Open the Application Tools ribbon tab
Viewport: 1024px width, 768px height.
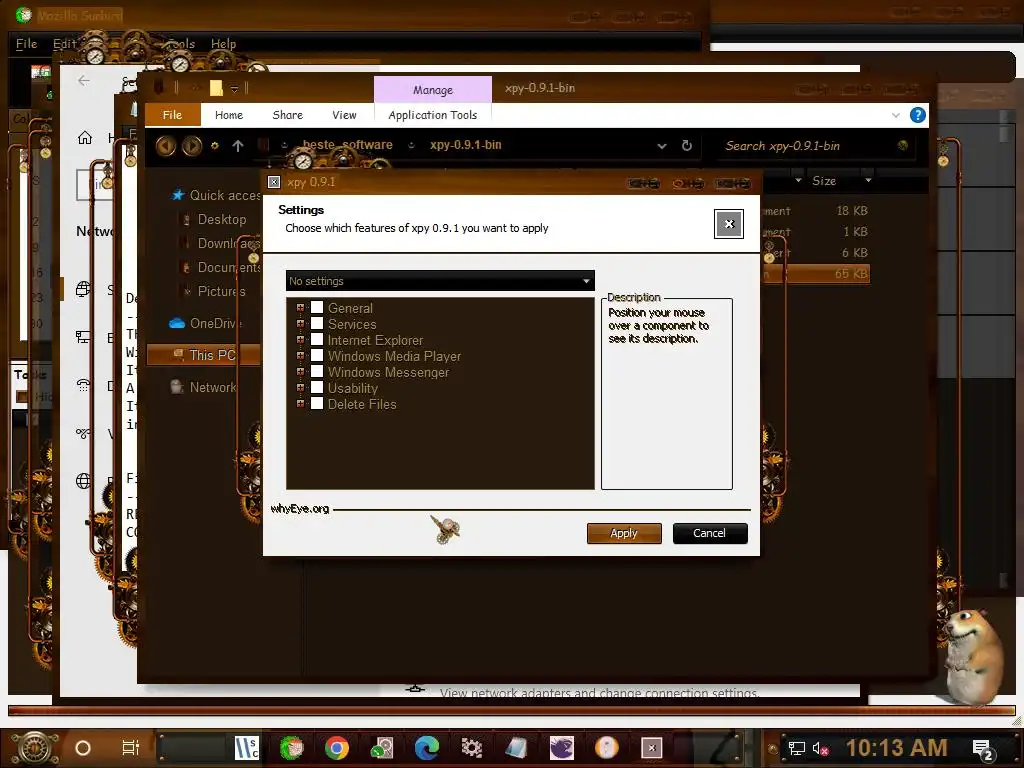coord(432,115)
